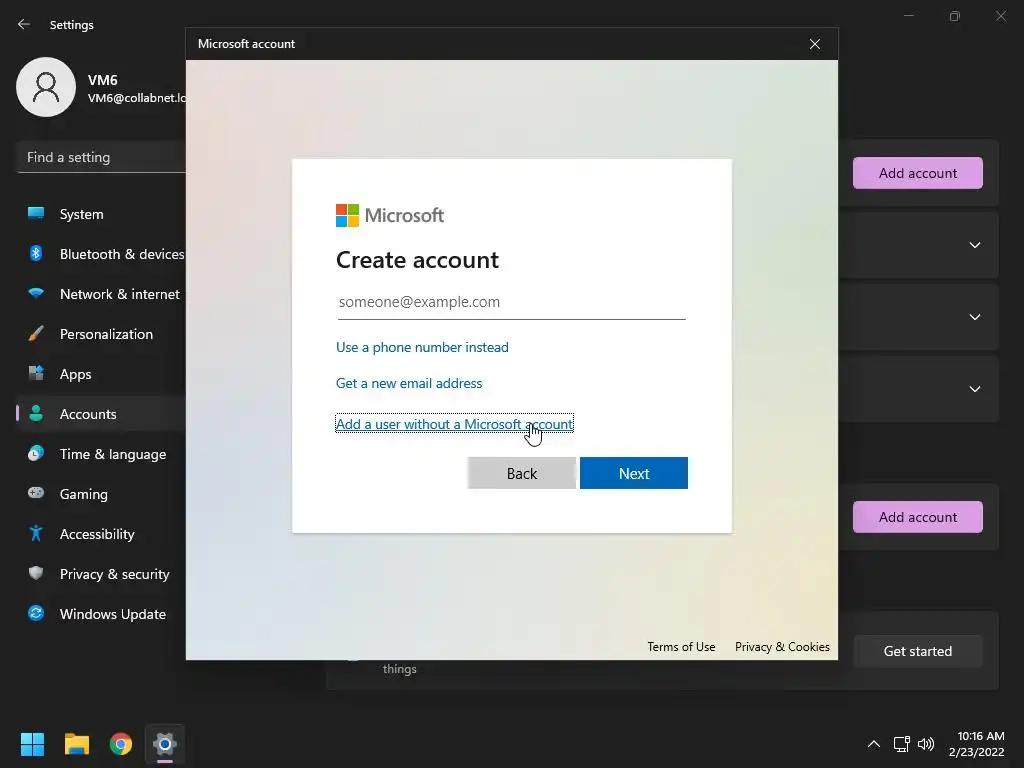The image size is (1024, 768).
Task: Click the Accounts person icon in sidebar
Action: (36, 413)
